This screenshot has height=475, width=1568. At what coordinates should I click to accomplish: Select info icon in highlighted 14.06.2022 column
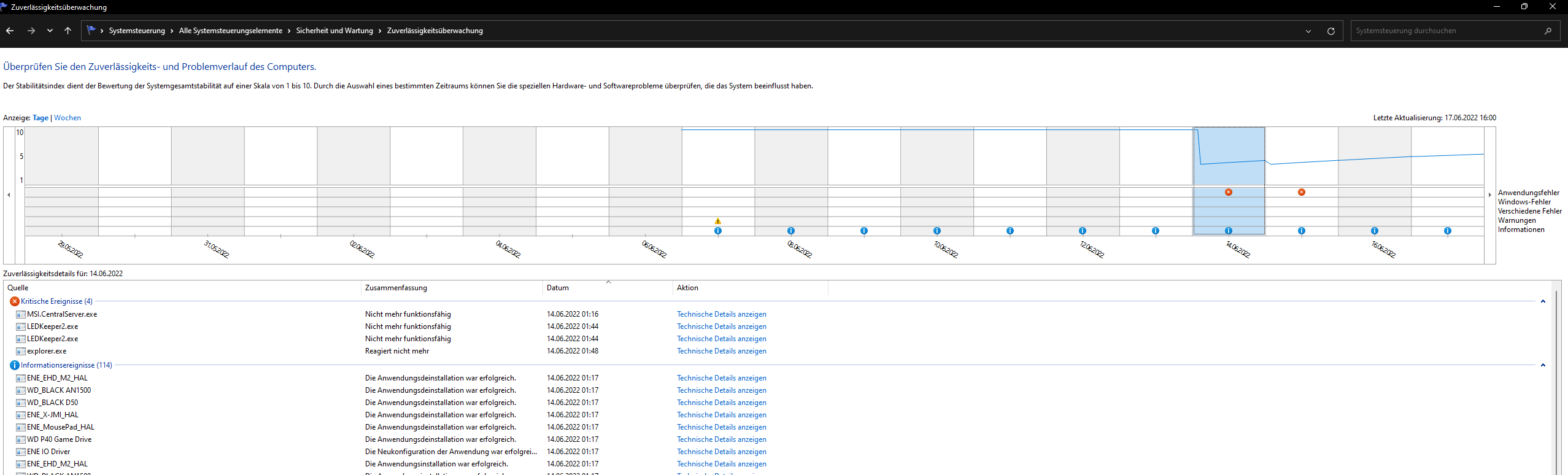[1229, 231]
